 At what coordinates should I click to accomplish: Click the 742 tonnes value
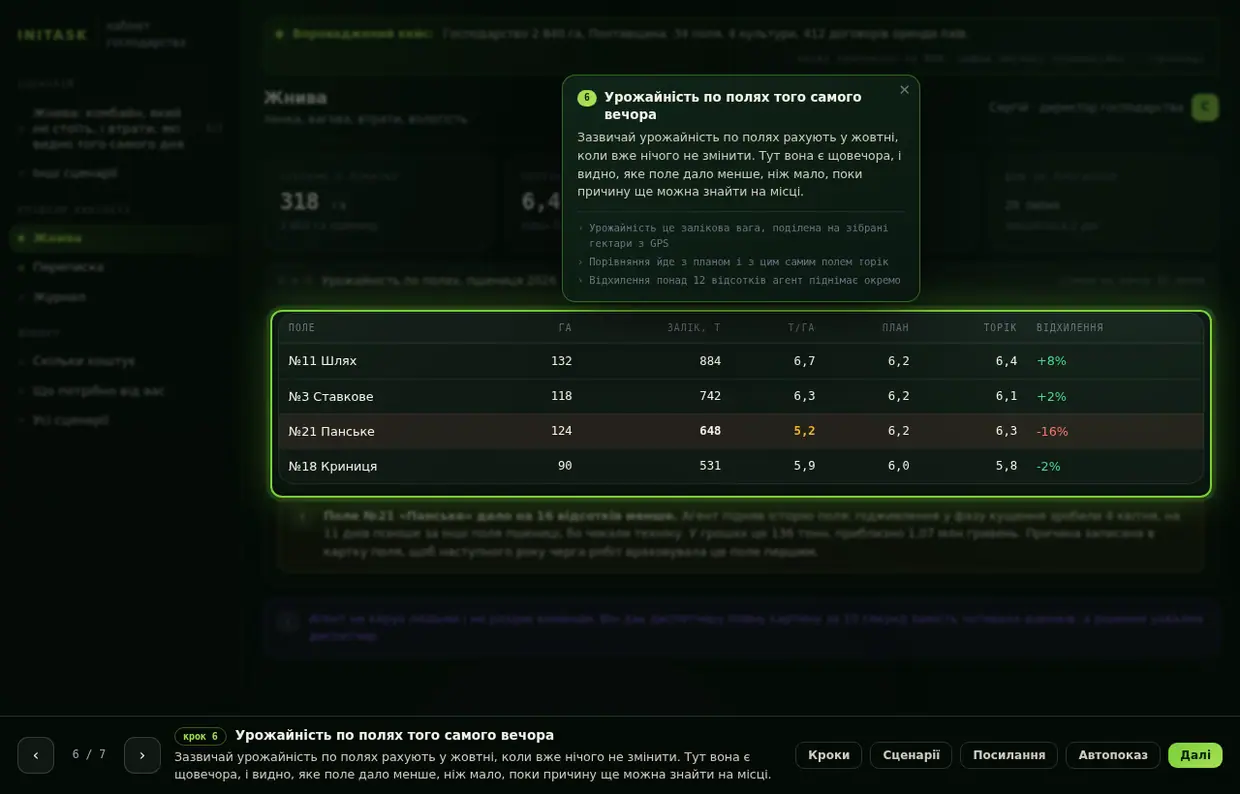click(710, 396)
